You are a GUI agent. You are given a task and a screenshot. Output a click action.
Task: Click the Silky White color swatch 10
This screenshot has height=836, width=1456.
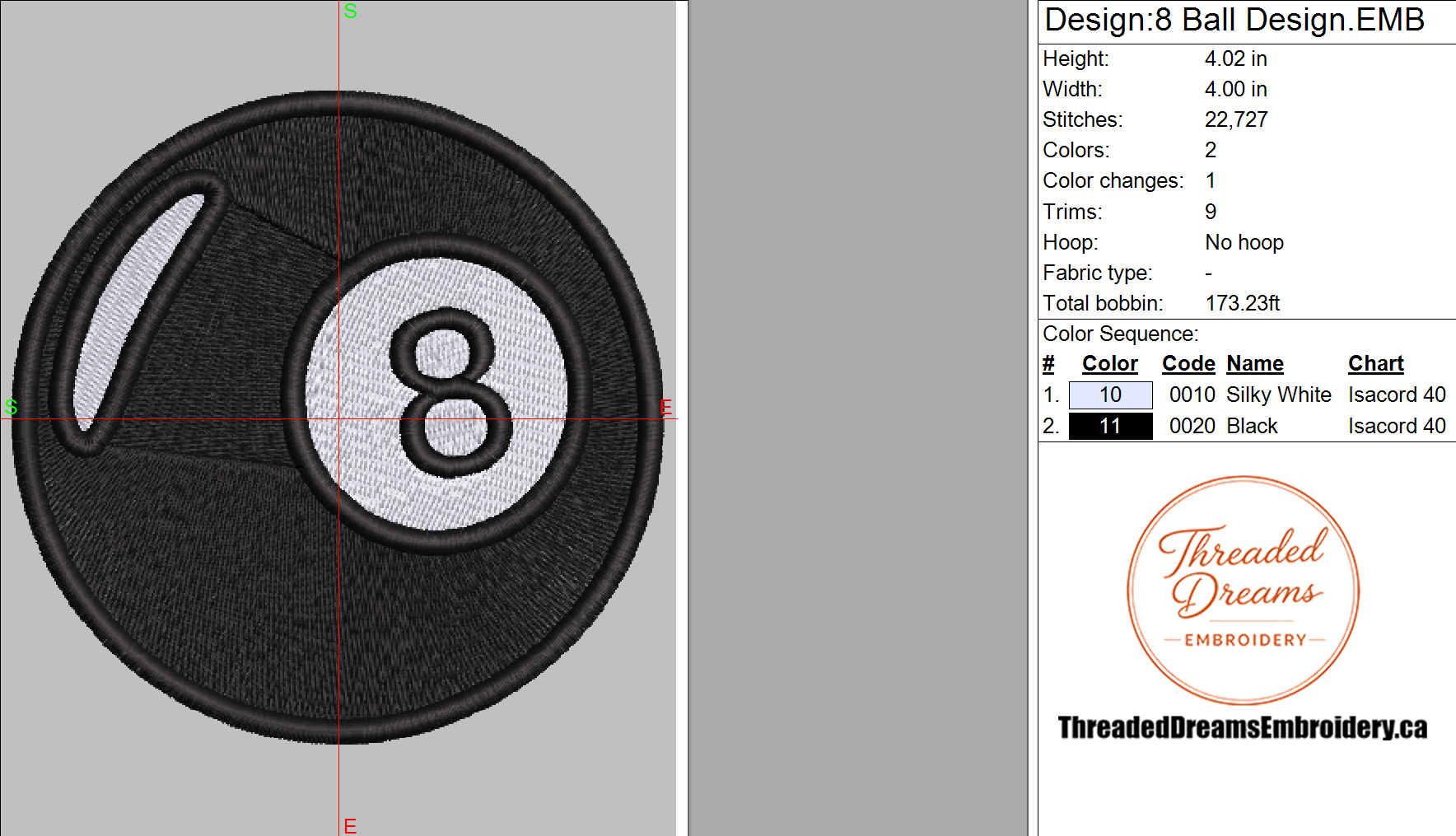click(x=1110, y=395)
